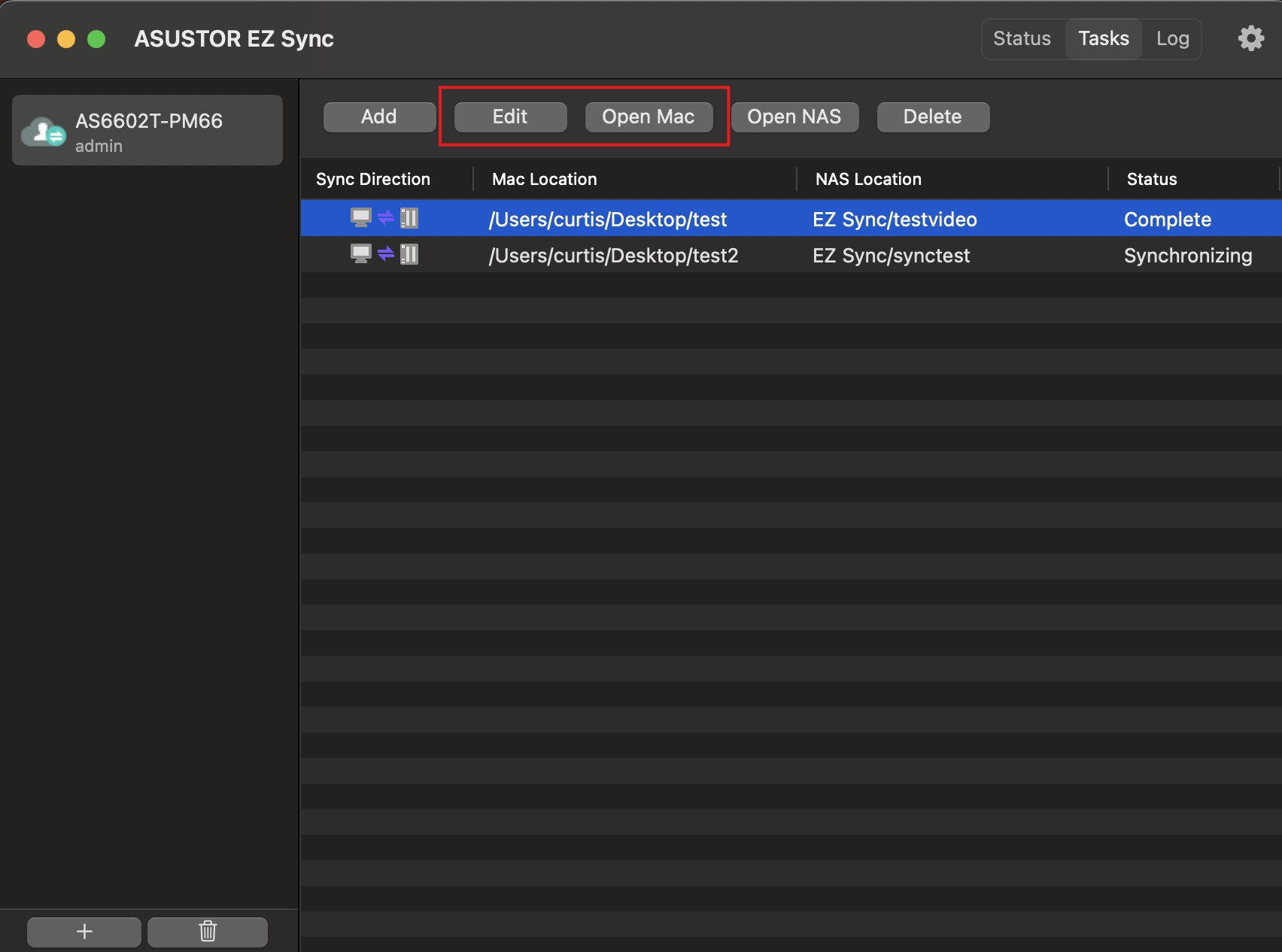Select the AS6602T-PM66 admin connection entry
Screen dimensions: 1282x952
[x=147, y=130]
